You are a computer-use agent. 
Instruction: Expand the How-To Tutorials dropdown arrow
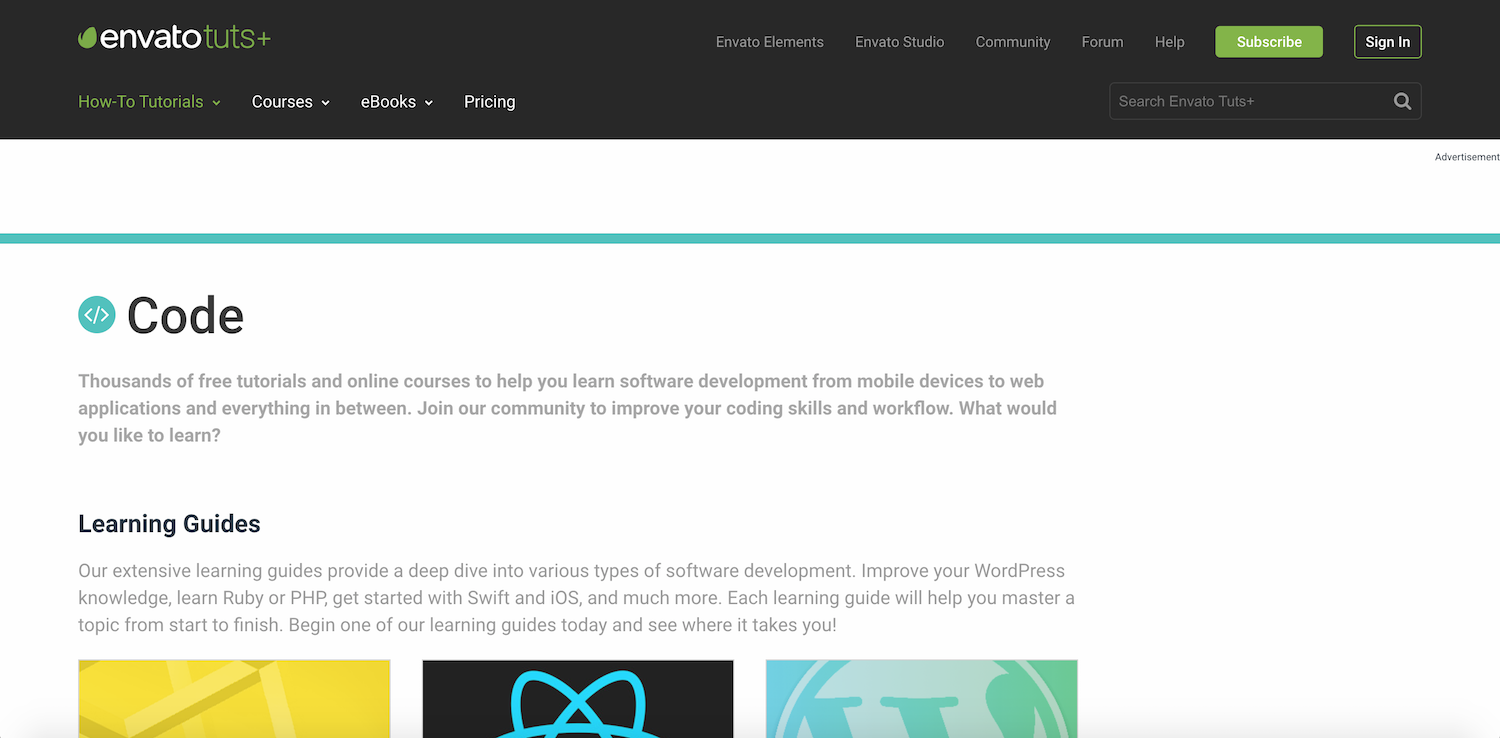(216, 103)
